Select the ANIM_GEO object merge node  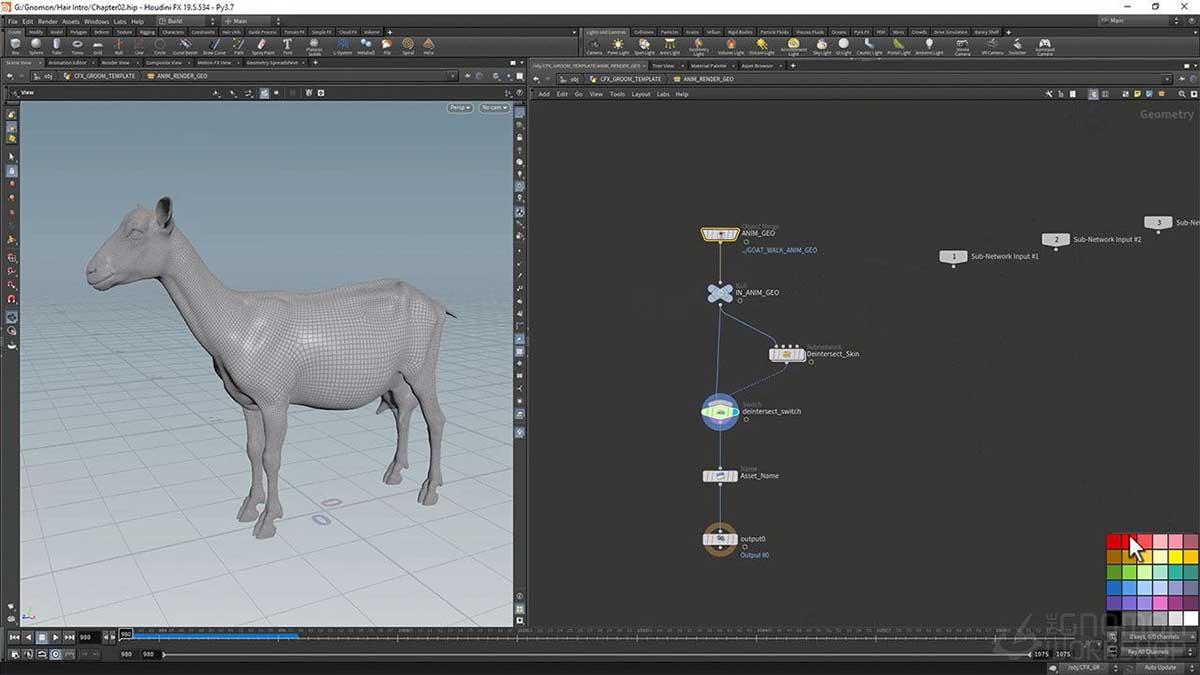(x=720, y=232)
